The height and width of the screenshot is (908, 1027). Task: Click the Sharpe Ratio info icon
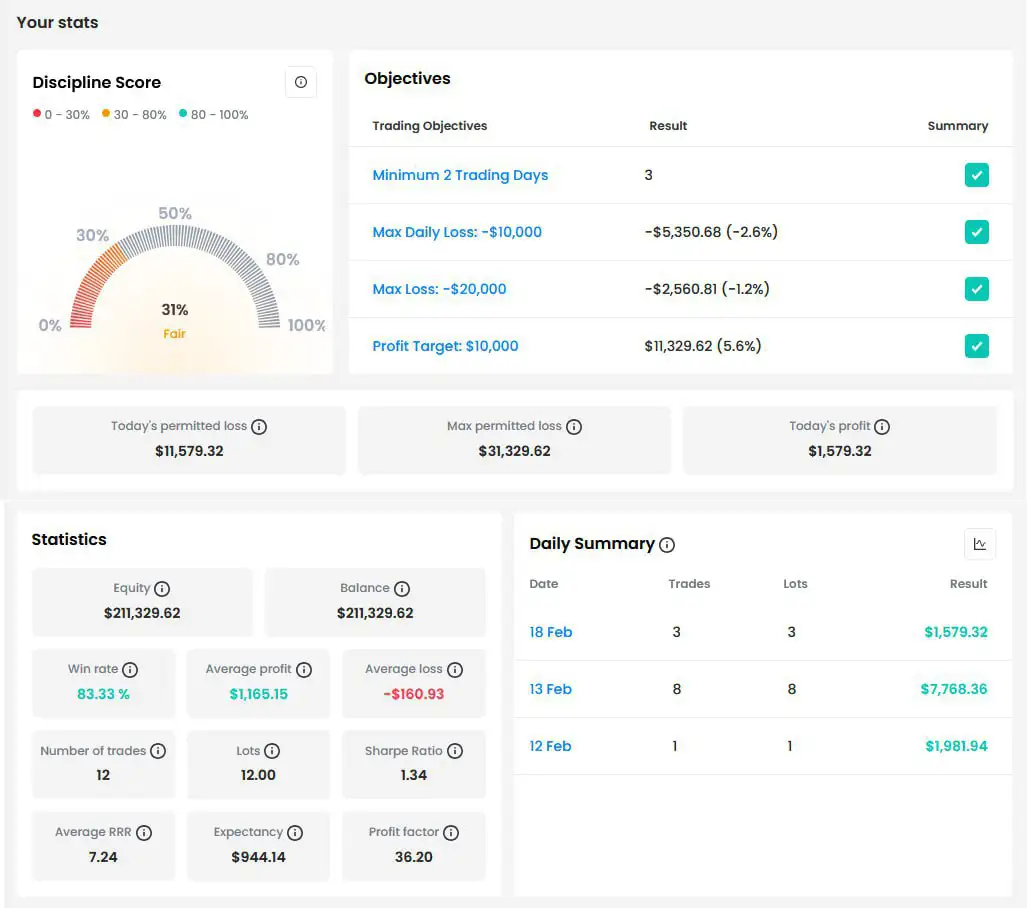coord(455,751)
